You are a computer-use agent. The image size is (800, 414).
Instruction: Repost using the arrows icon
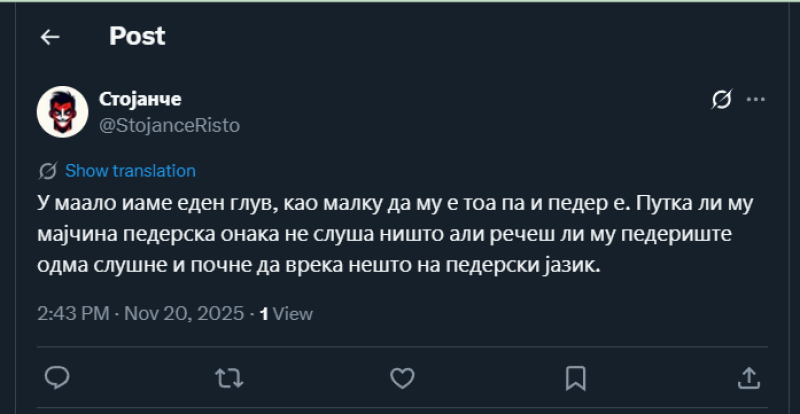(229, 377)
